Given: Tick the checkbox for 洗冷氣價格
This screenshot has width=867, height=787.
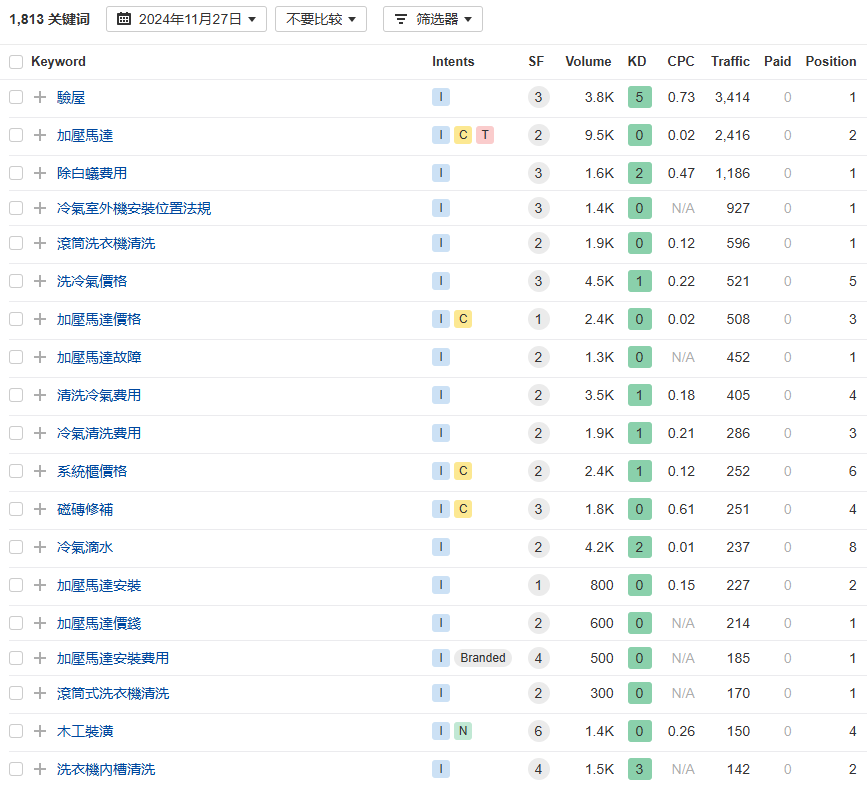Looking at the screenshot, I should [x=16, y=281].
